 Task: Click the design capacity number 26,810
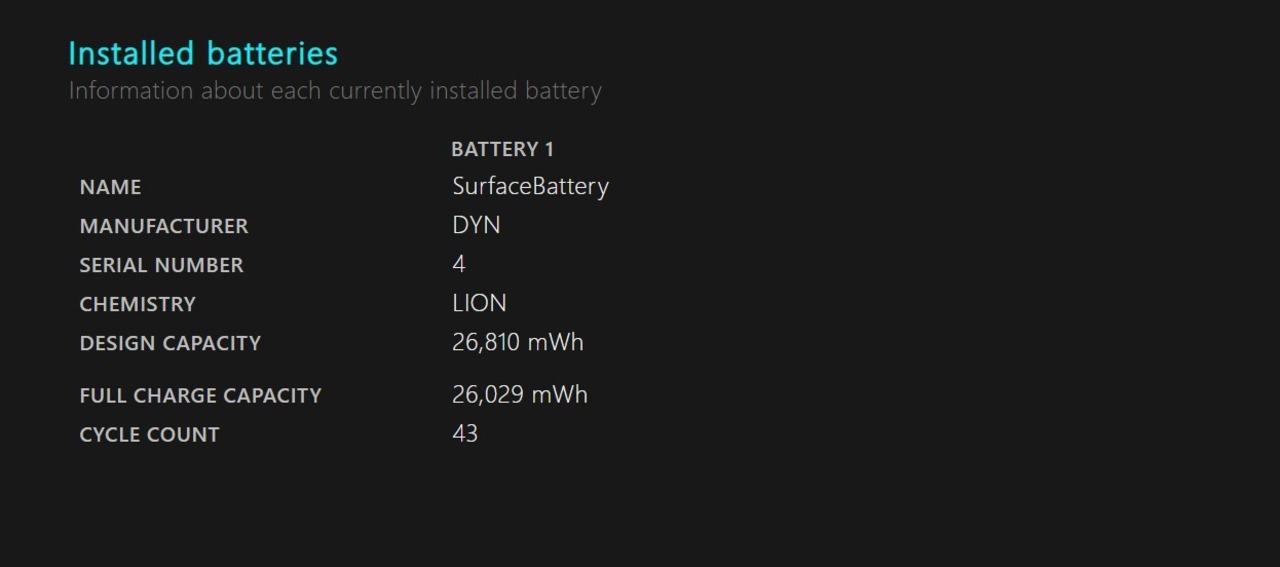(x=485, y=343)
